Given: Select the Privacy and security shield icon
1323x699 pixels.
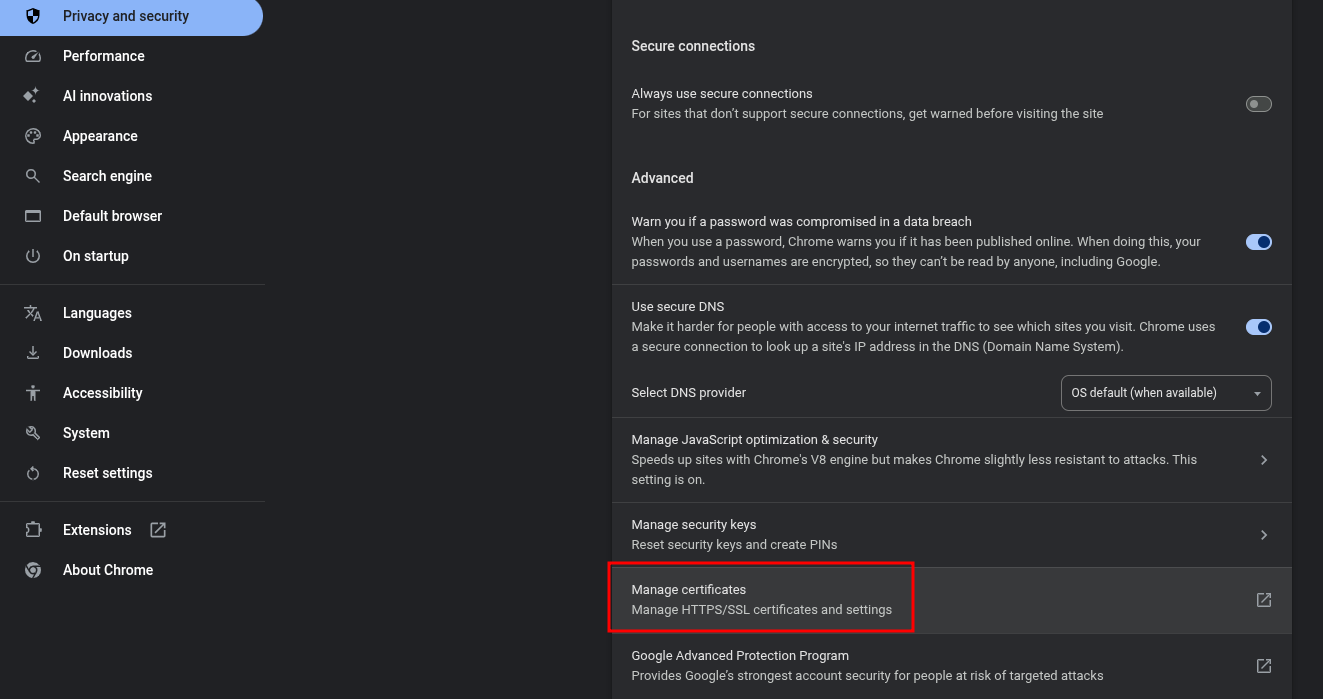Looking at the screenshot, I should pyautogui.click(x=33, y=16).
